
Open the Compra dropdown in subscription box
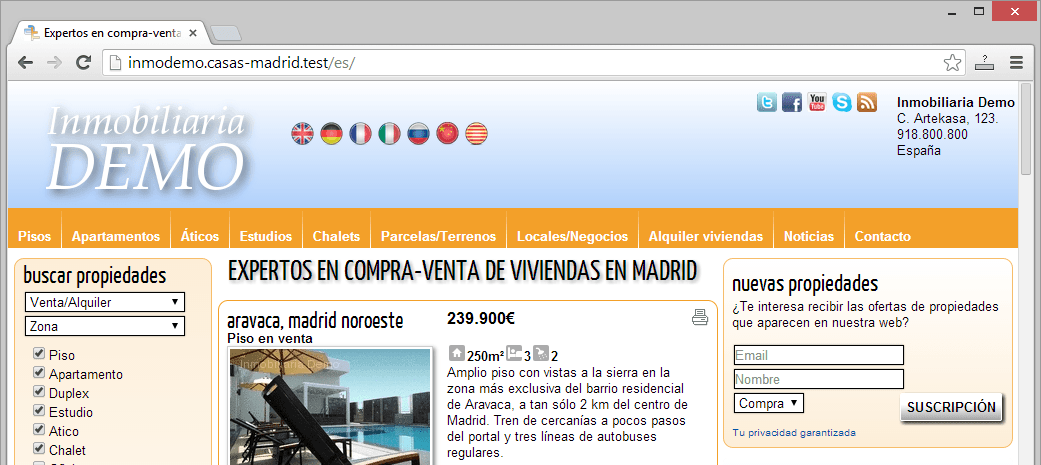(769, 403)
